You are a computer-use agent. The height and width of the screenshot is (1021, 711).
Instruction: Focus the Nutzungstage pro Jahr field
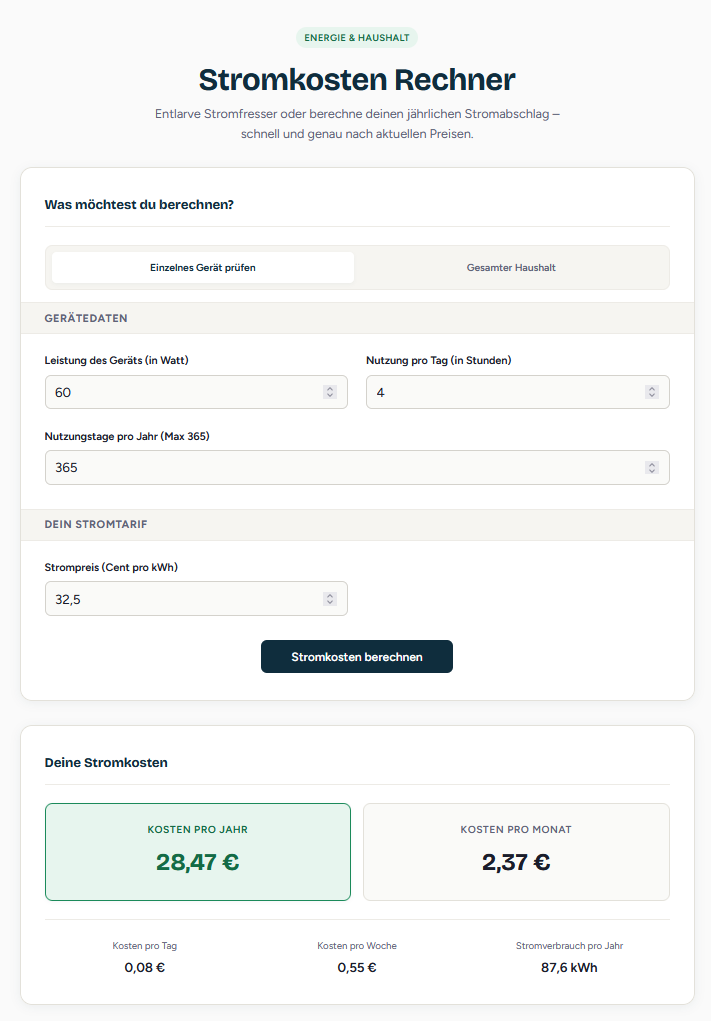340,468
